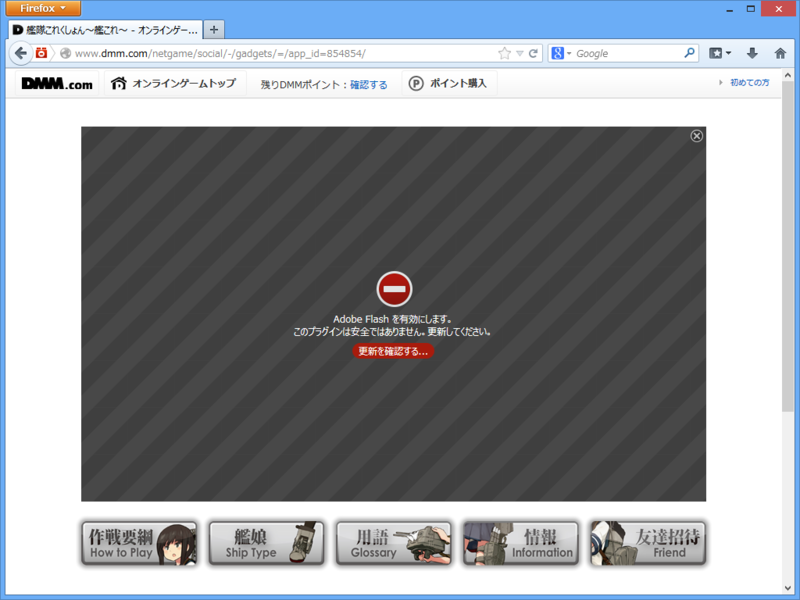Minimize the Firefox window
800x600 pixels.
(x=730, y=9)
